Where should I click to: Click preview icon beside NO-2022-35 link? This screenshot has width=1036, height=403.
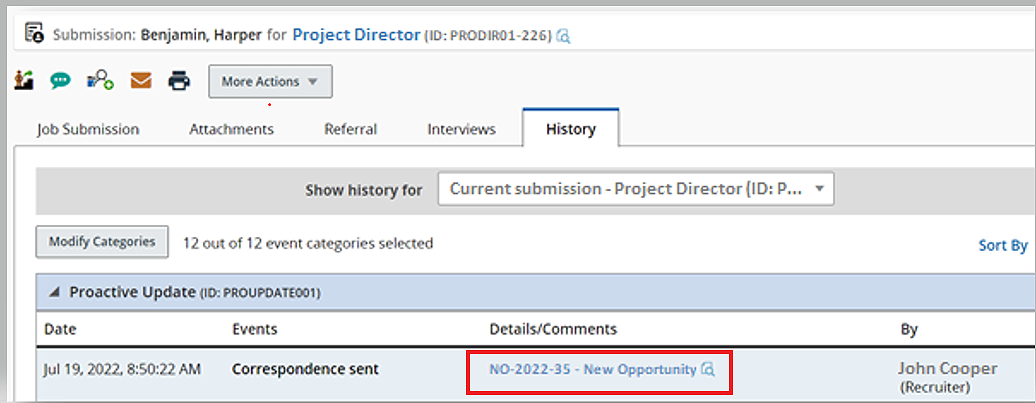[x=708, y=370]
